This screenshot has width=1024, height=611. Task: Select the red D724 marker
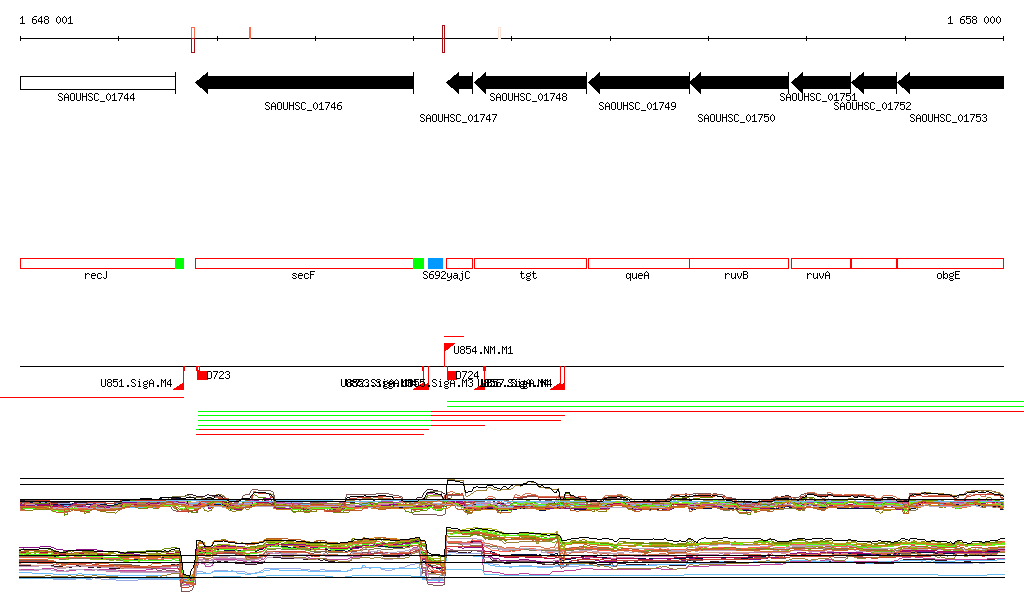452,375
